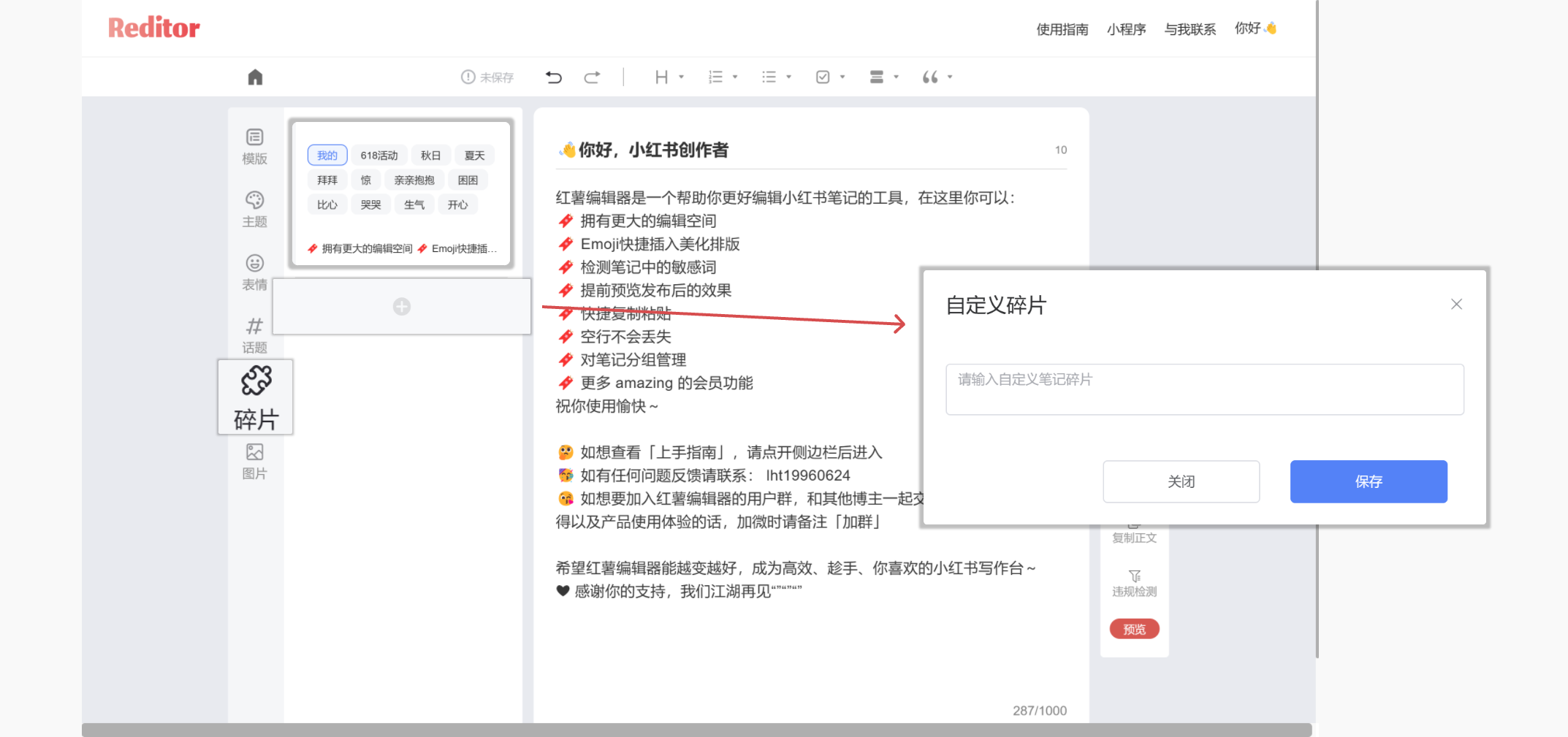Screen dimensions: 1568x737
Task: Select the numbered list icon
Action: 715,77
